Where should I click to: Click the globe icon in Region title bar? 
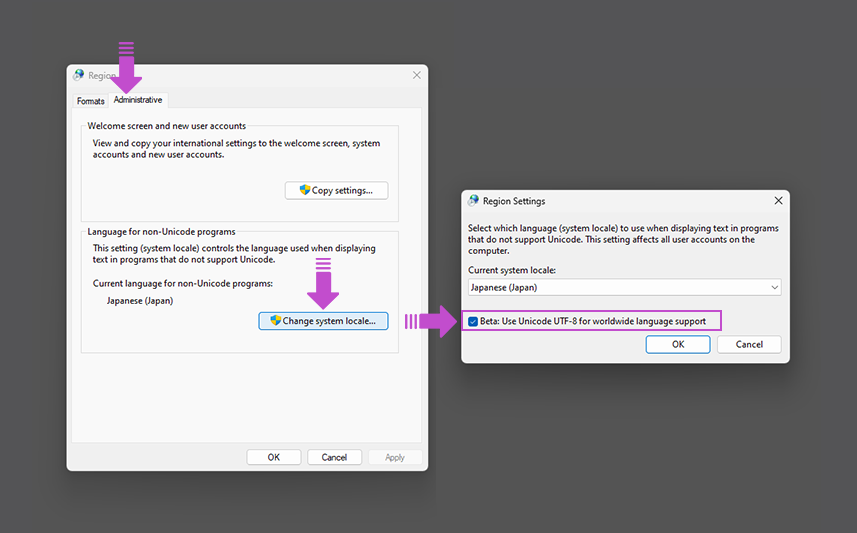tap(79, 75)
